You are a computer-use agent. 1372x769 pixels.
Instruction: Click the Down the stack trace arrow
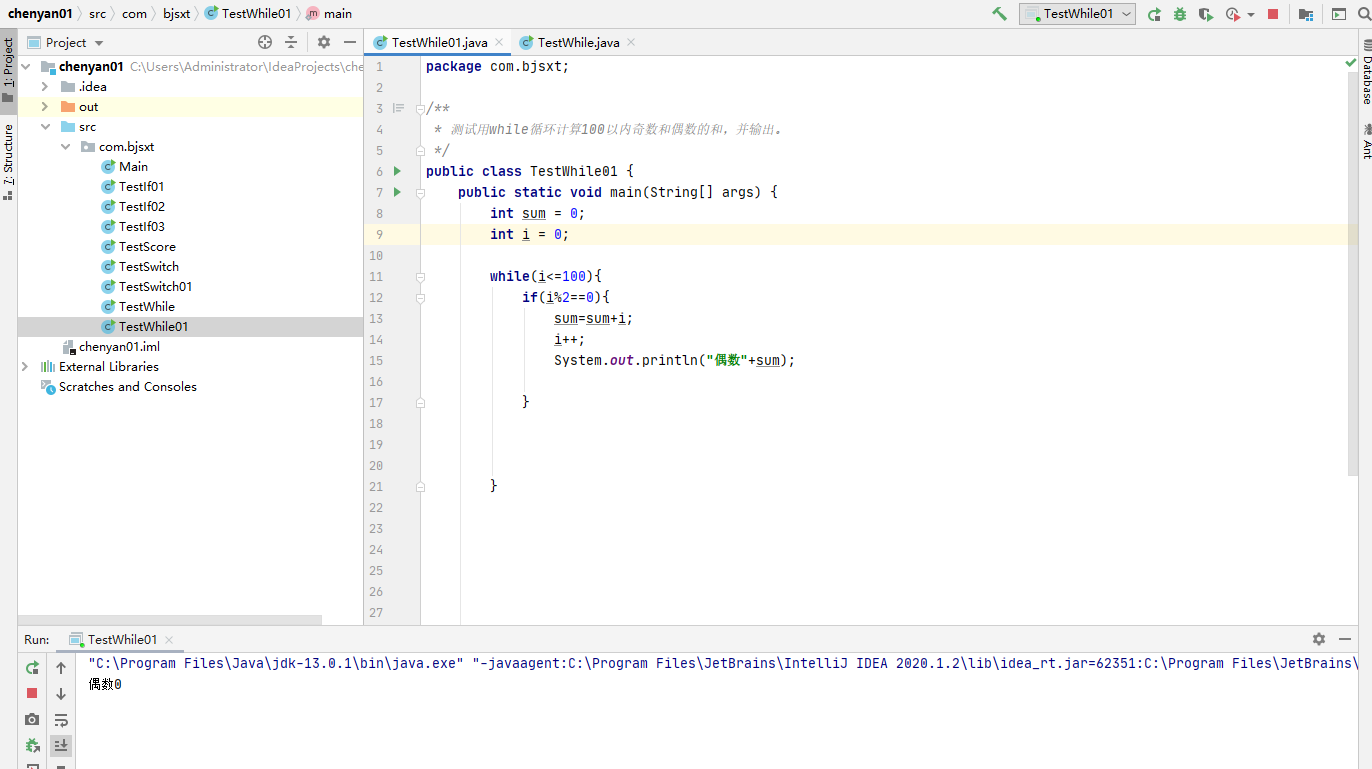61,693
